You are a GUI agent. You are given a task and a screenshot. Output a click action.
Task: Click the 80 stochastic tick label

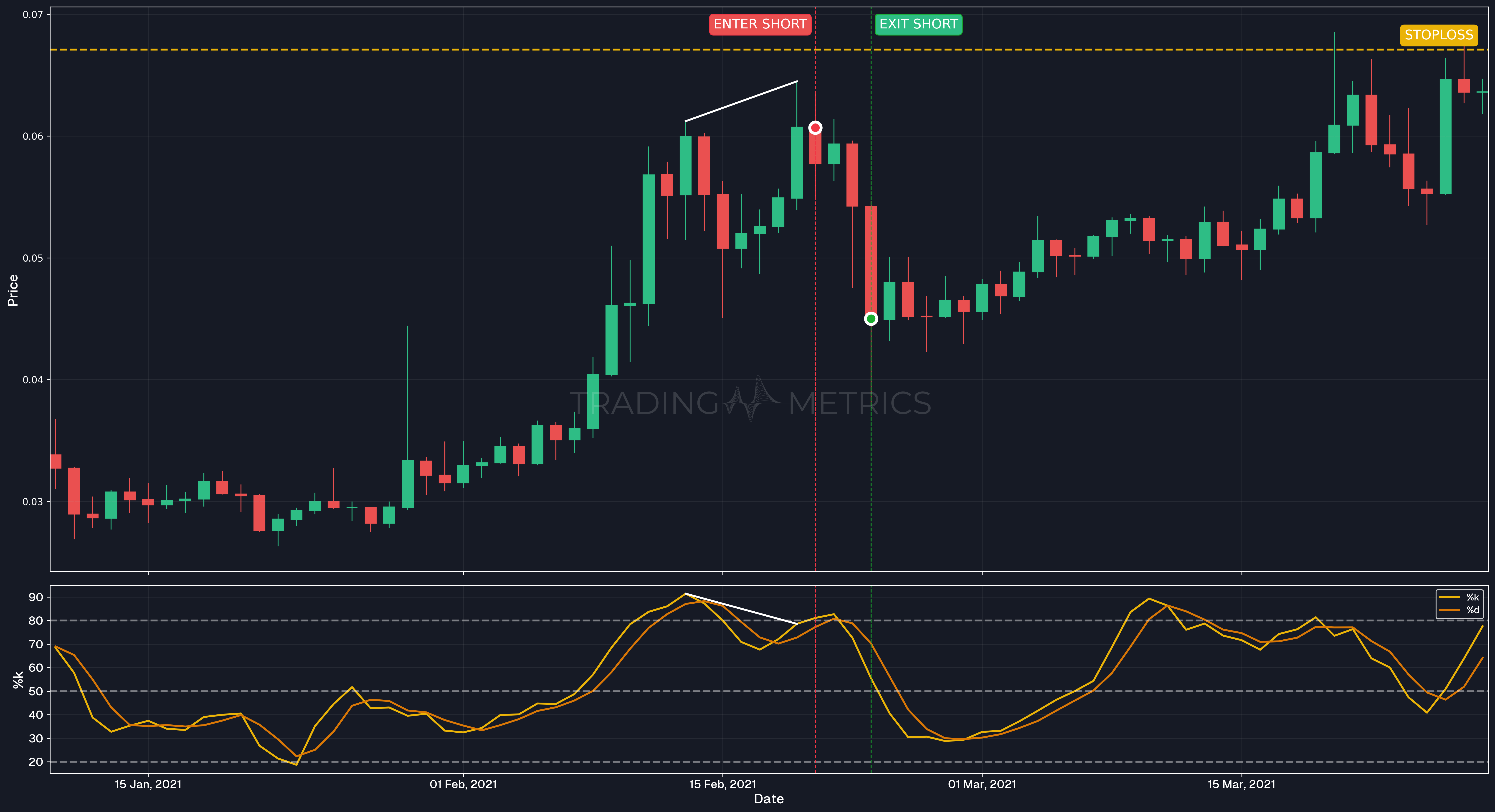pyautogui.click(x=36, y=620)
